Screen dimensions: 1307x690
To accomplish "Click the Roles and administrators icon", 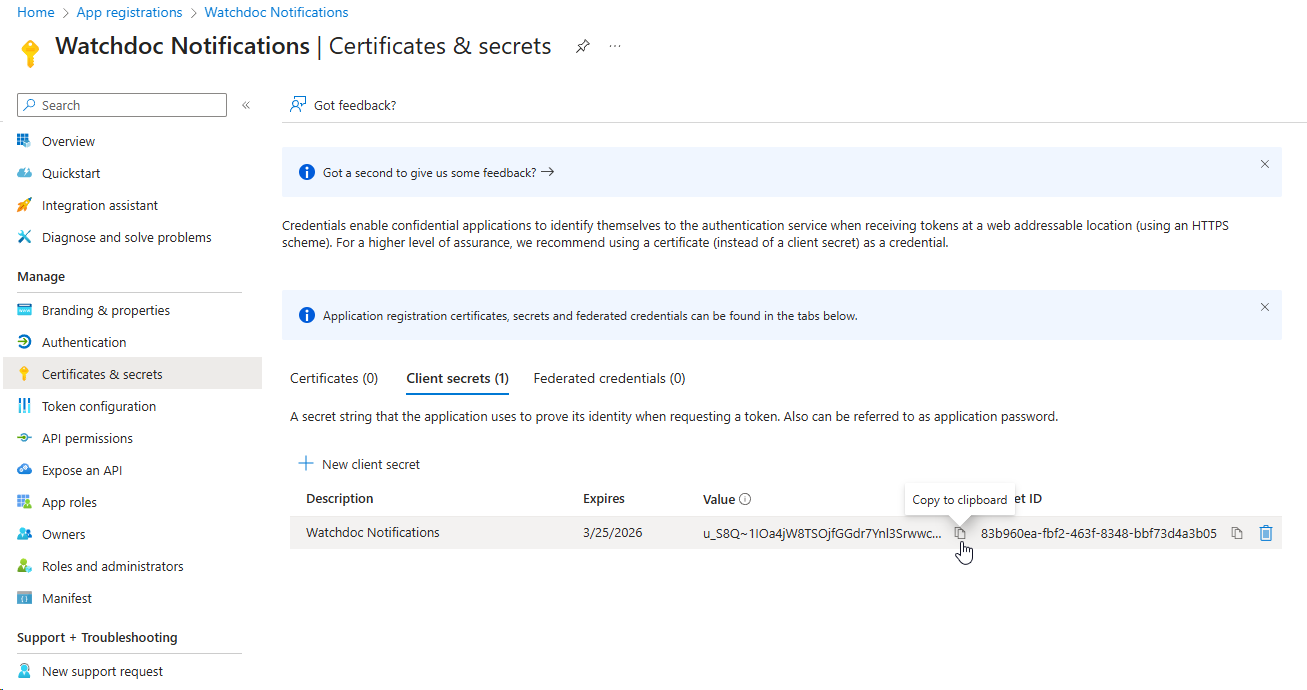I will pyautogui.click(x=25, y=566).
